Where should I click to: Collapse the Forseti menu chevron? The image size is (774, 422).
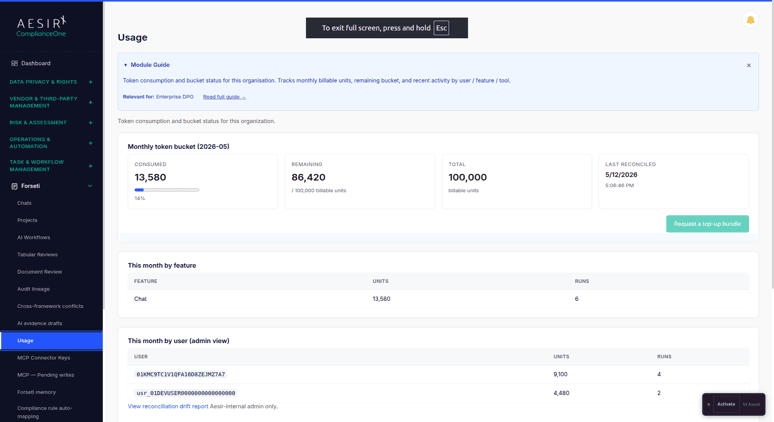coord(90,186)
